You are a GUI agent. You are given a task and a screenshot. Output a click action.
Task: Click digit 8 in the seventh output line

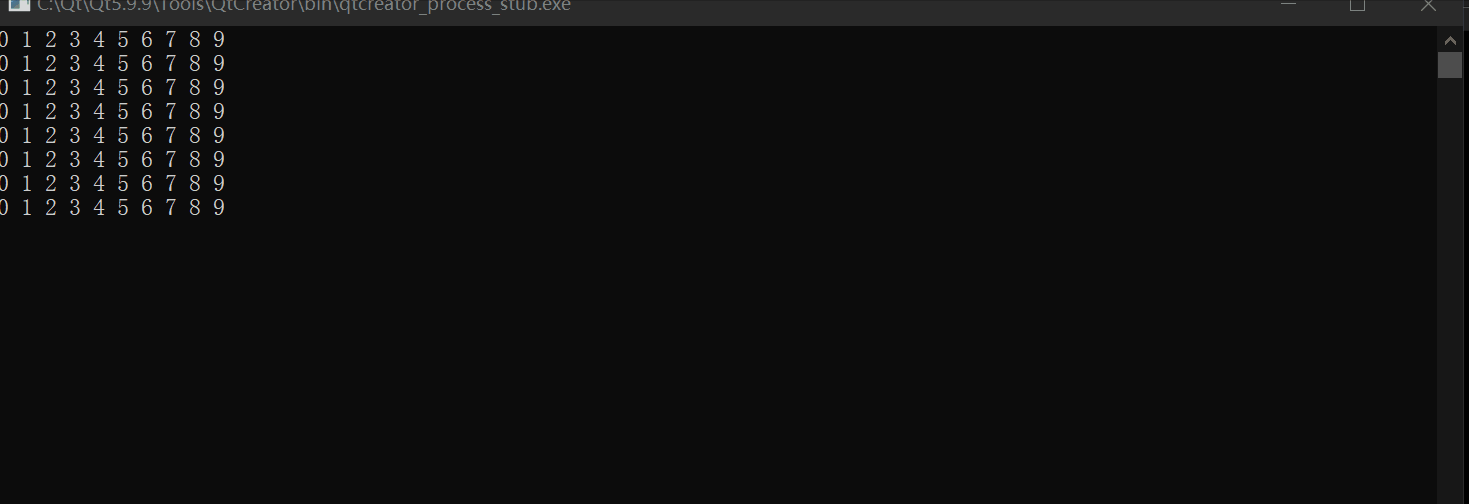click(195, 184)
